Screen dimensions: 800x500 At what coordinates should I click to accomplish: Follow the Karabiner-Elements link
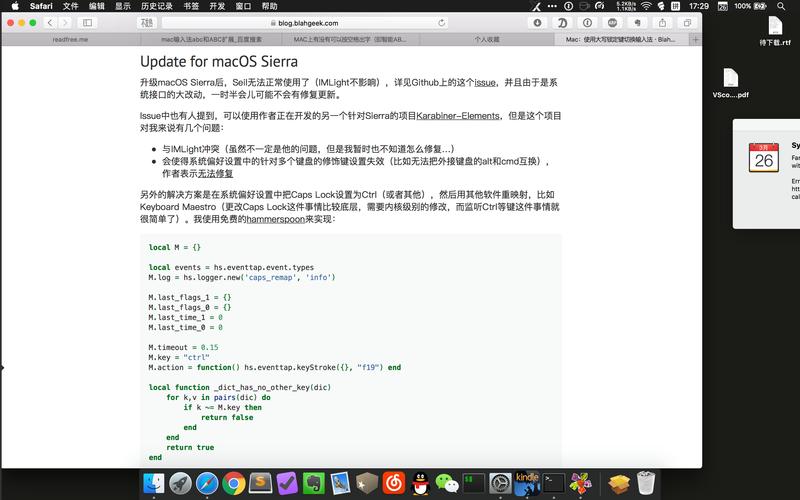458,116
